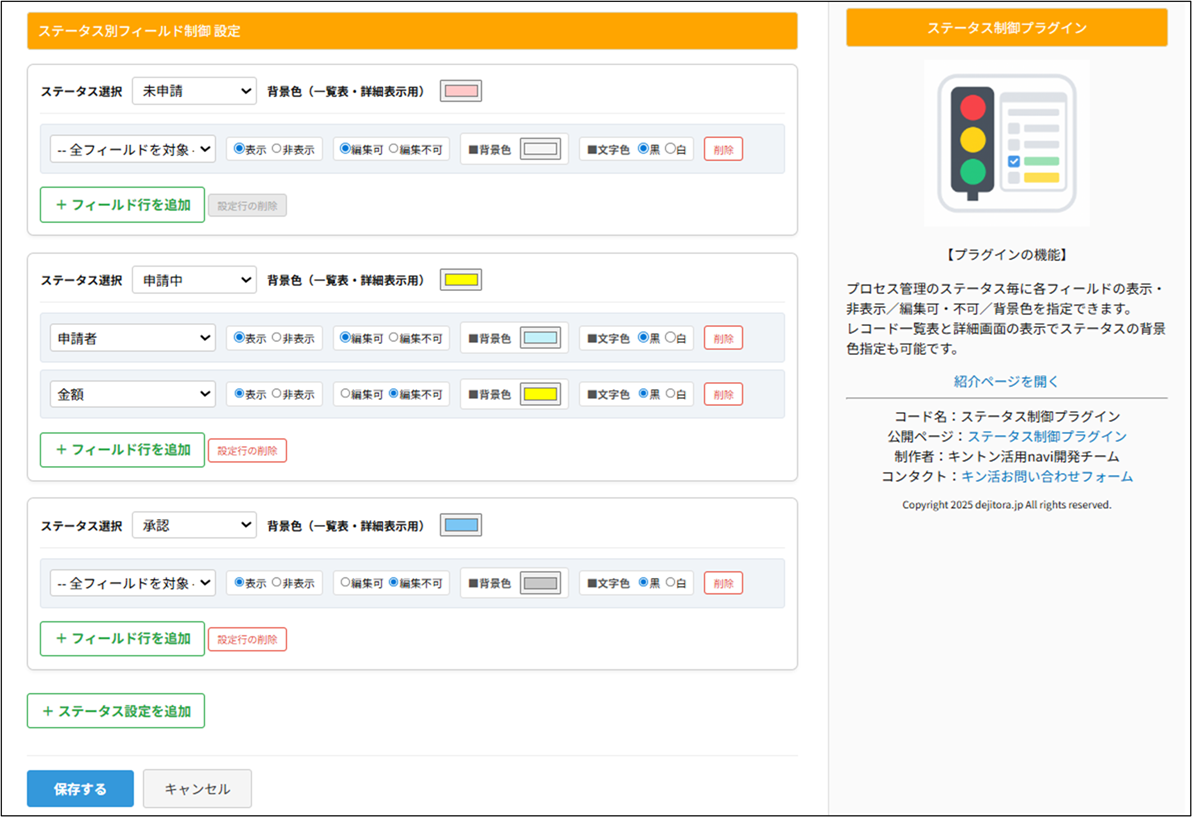Open the 申請者 field dropdown

point(132,338)
